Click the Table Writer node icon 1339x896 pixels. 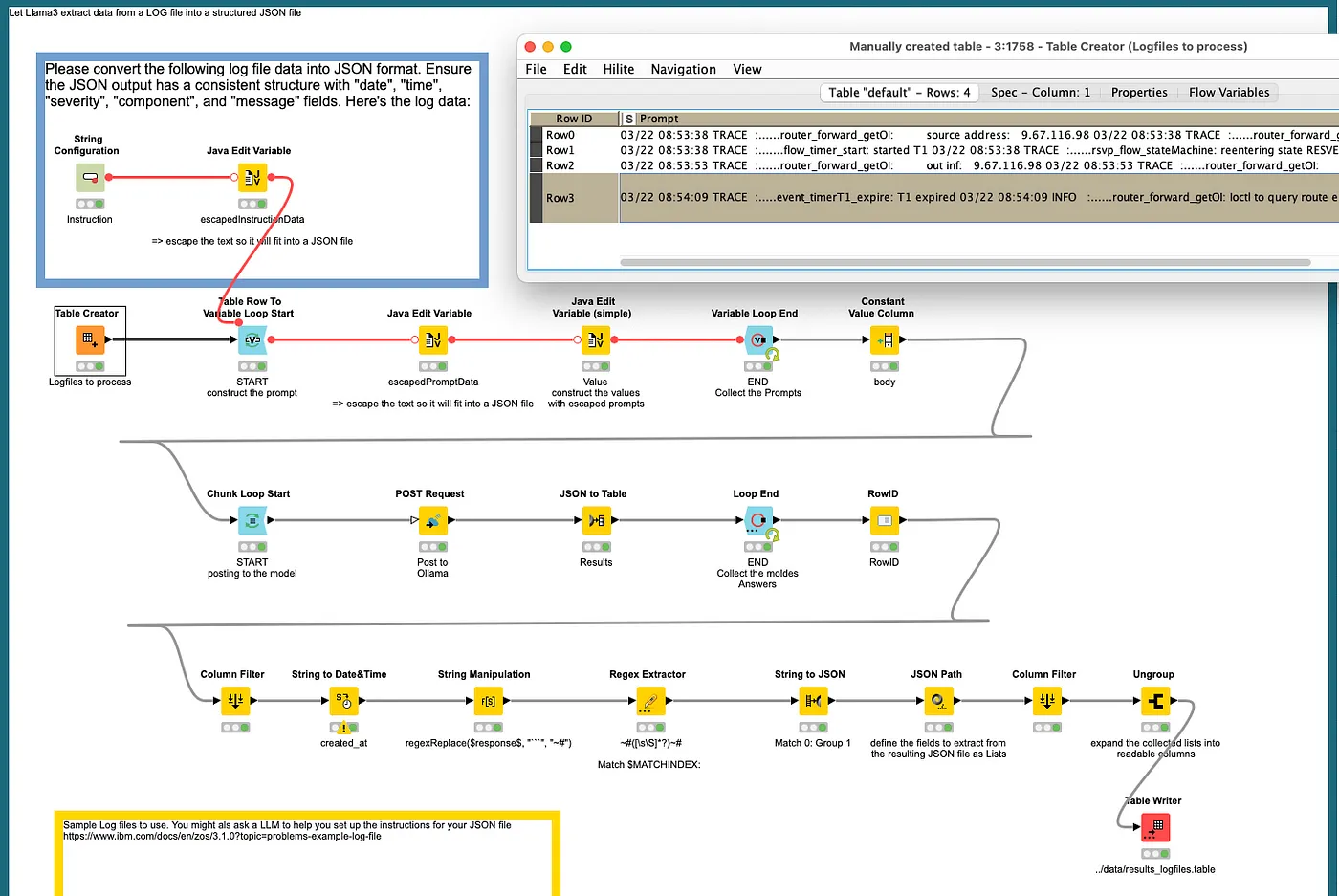point(1155,827)
